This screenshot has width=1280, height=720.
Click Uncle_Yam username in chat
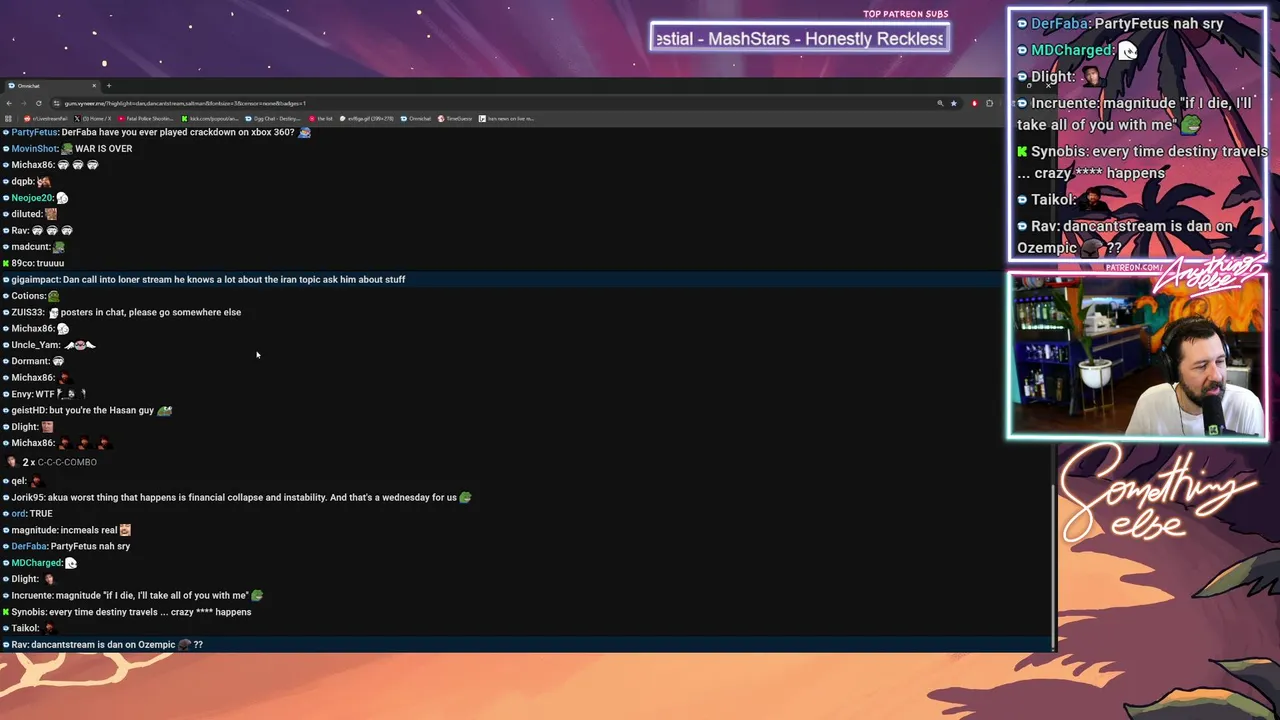[x=35, y=345]
